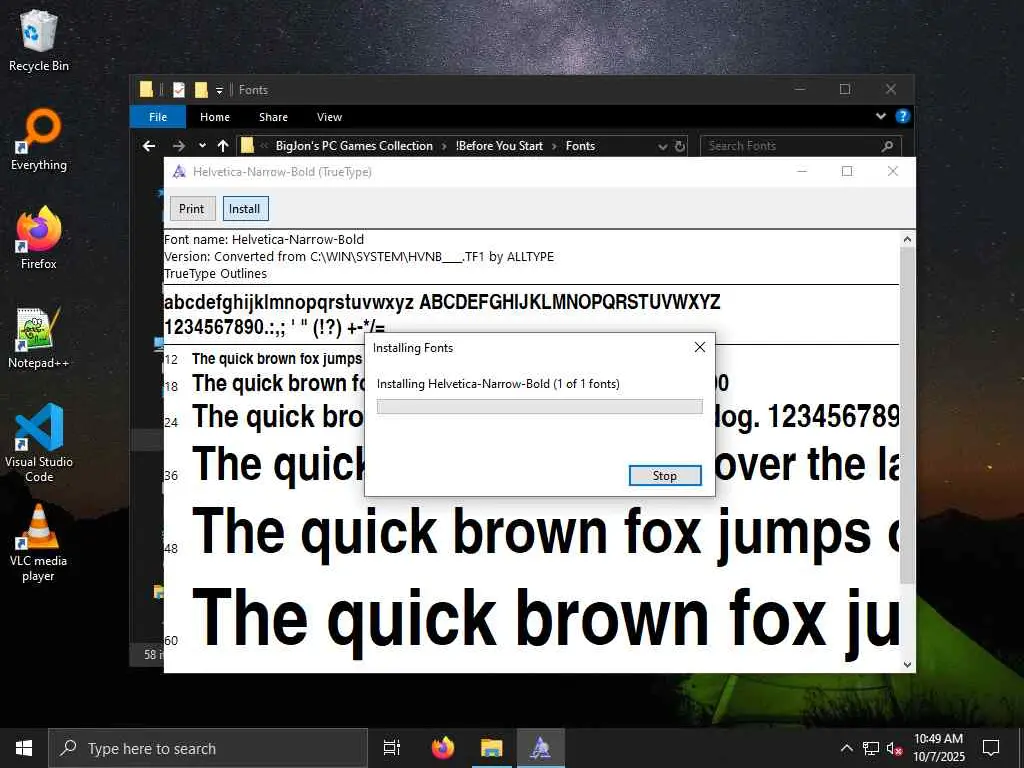Stop the font installation
Image resolution: width=1024 pixels, height=768 pixels.
click(665, 476)
